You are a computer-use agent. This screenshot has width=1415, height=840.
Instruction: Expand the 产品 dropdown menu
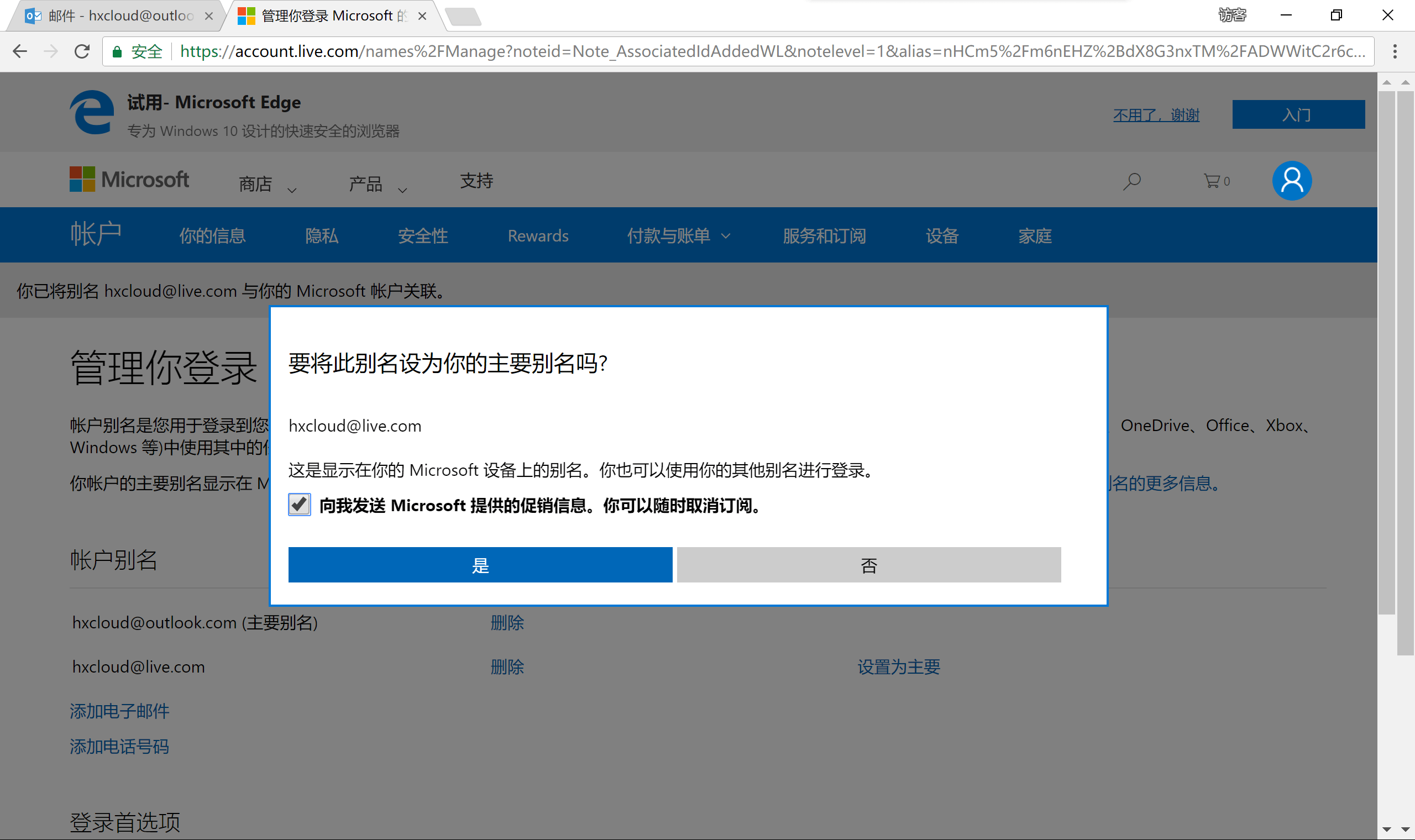pyautogui.click(x=378, y=184)
